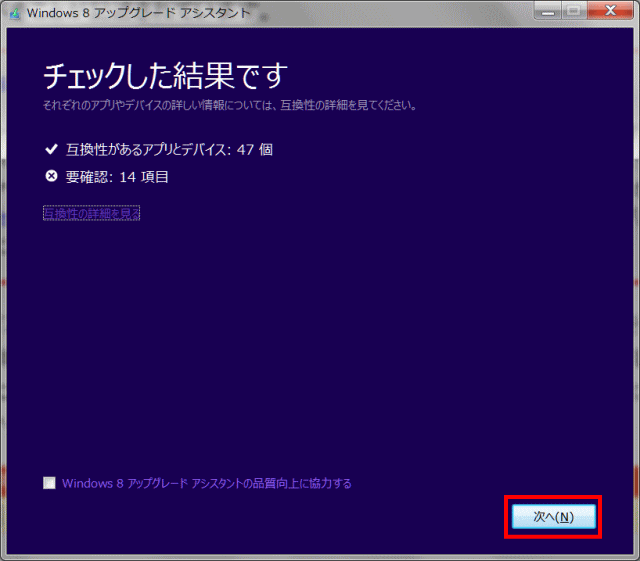
Task: Click the Windows 8 Upgrade Assistant title icon
Action: coord(15,13)
